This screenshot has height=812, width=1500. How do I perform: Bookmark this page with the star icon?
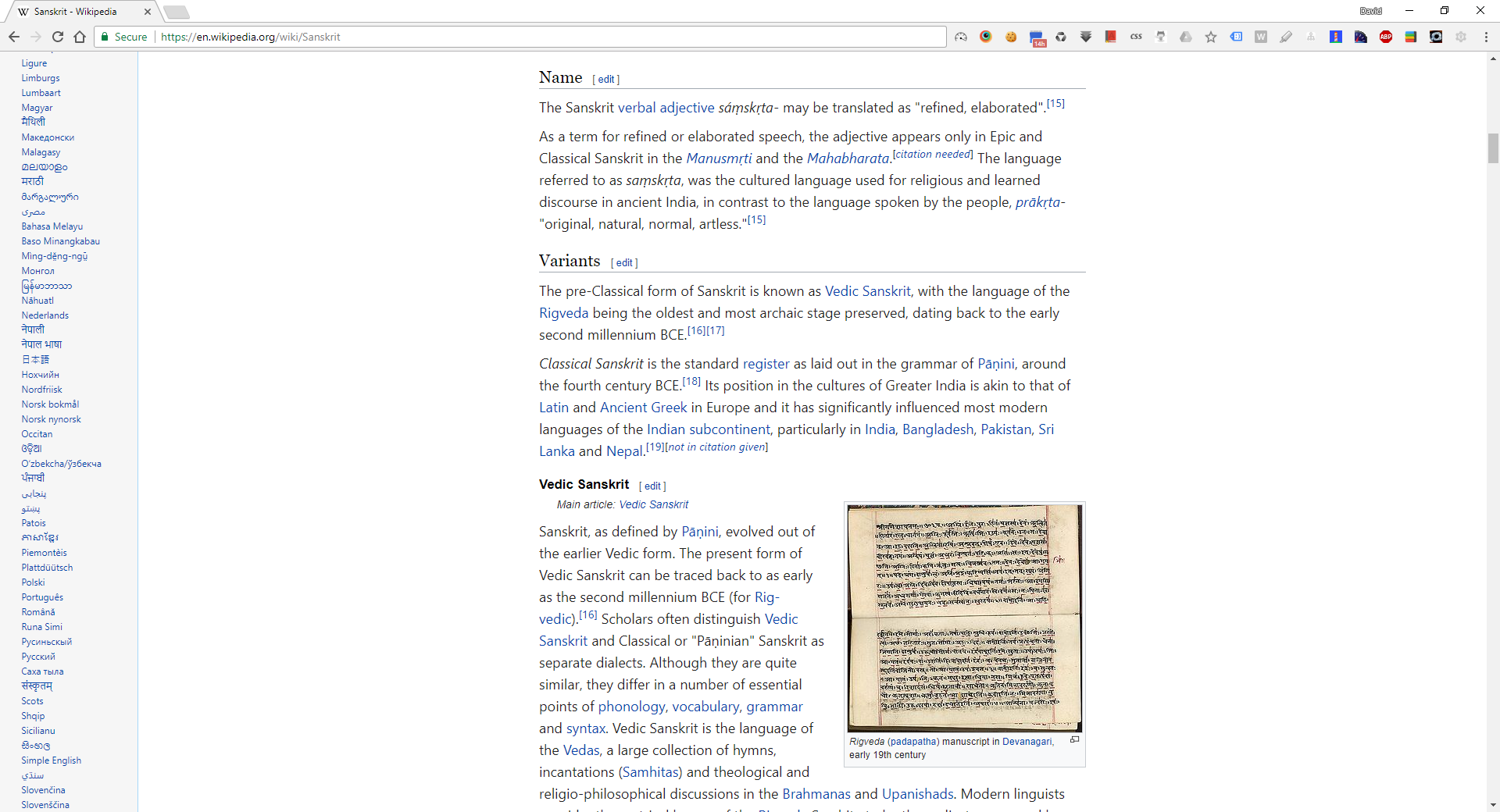(x=1210, y=37)
